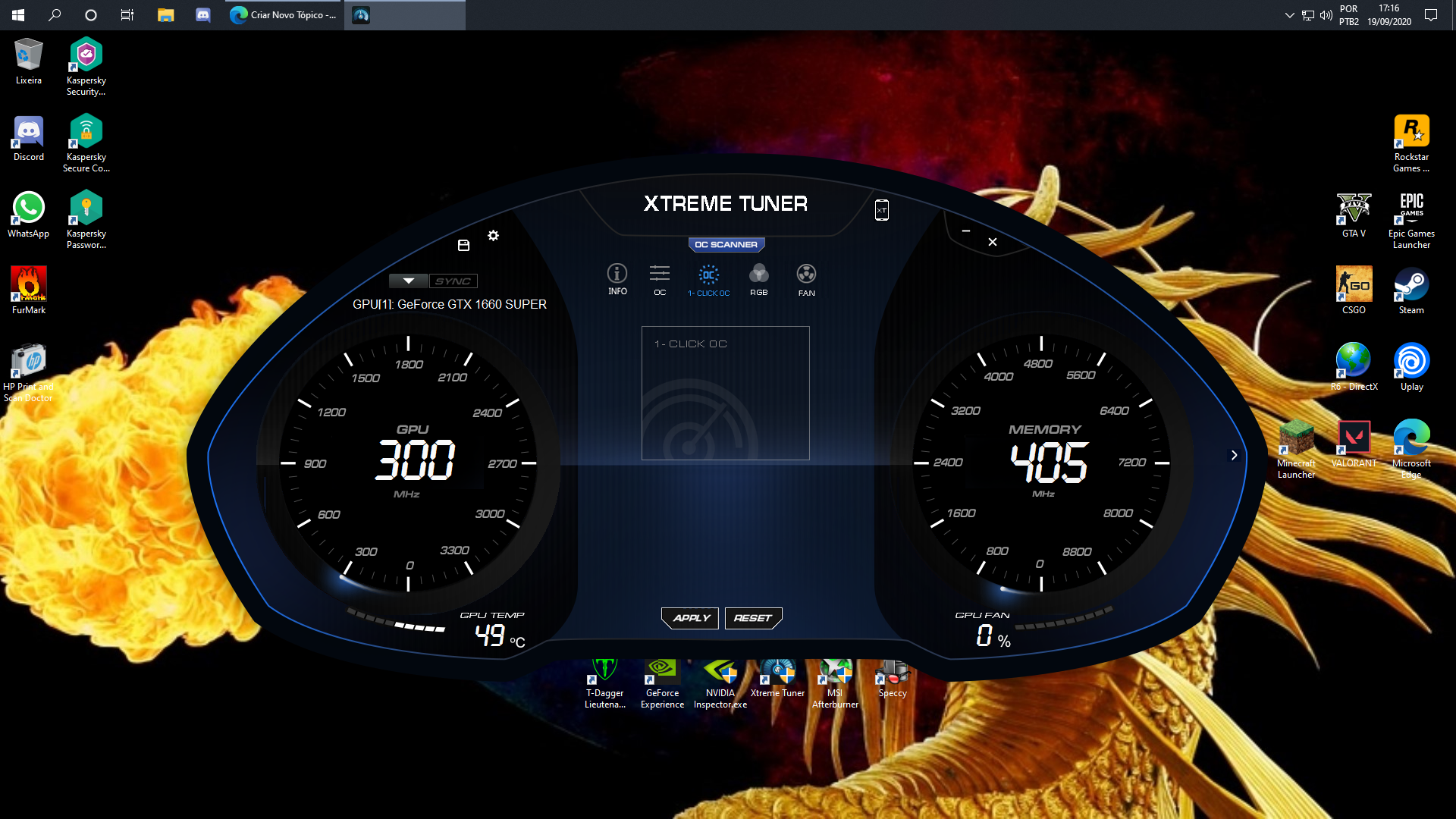Open Rockstar Games Launcher icon
This screenshot has height=819, width=1456.
click(x=1410, y=144)
